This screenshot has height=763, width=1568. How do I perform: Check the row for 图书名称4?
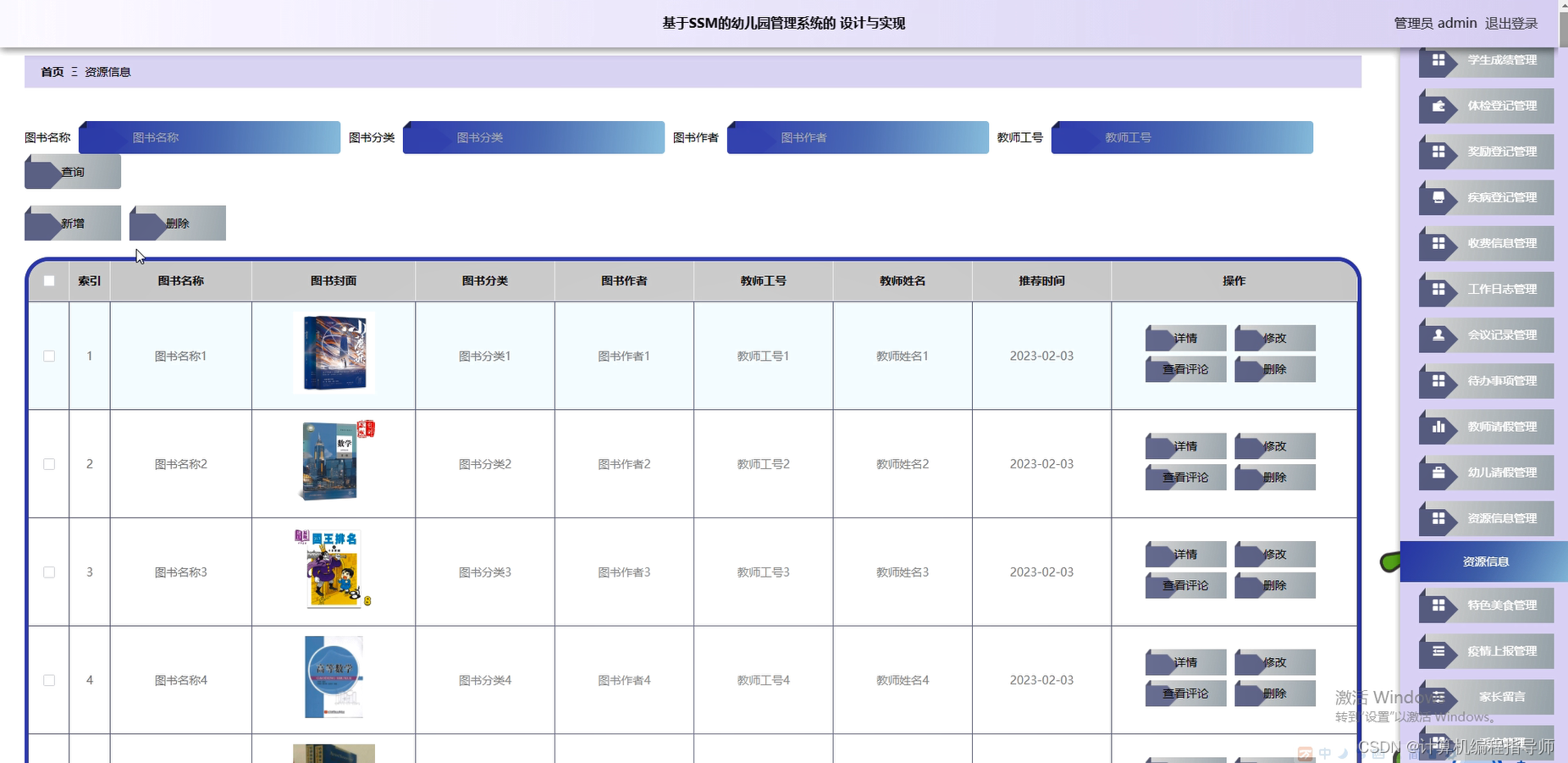tap(49, 680)
